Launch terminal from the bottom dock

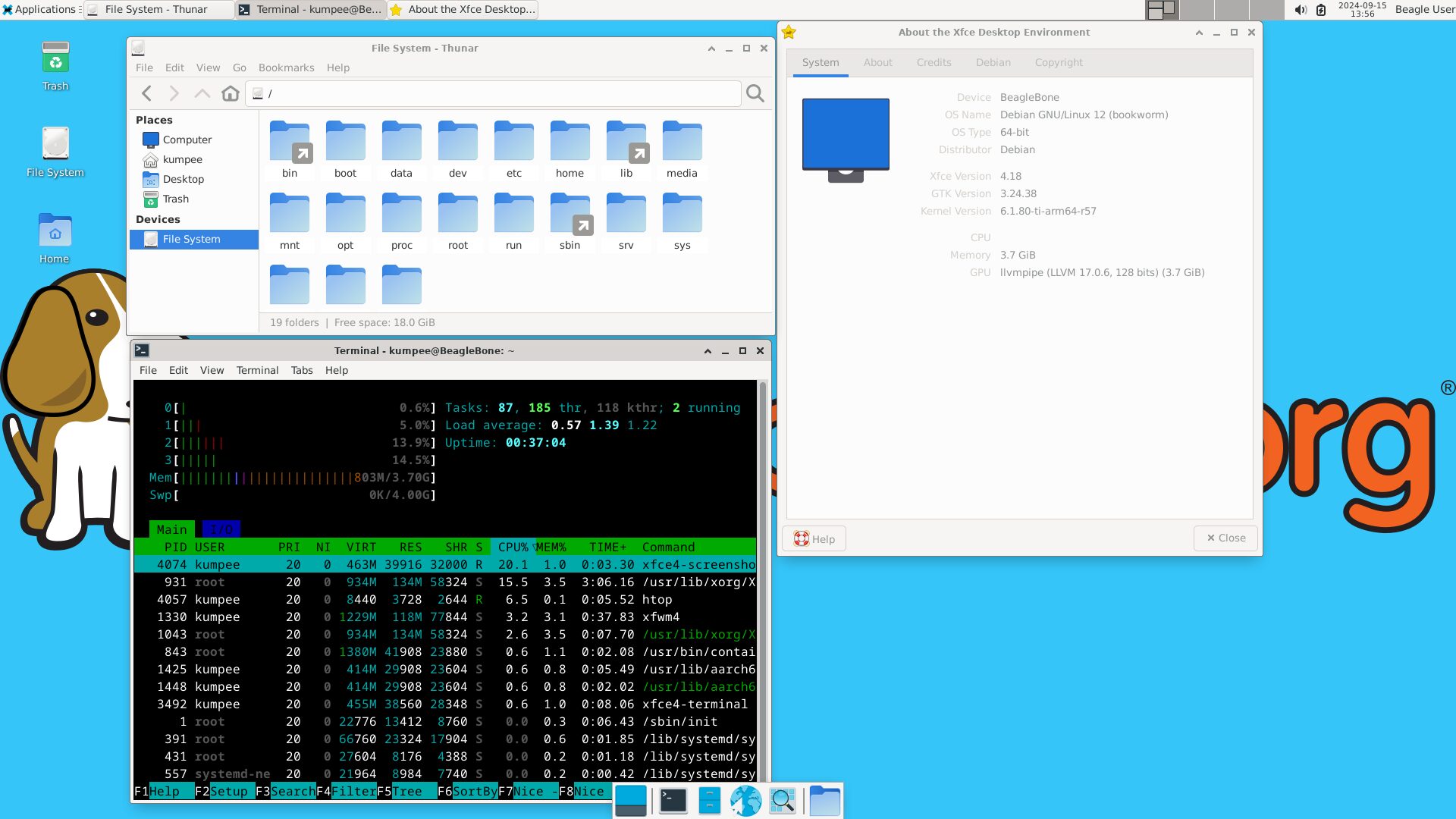click(x=673, y=801)
